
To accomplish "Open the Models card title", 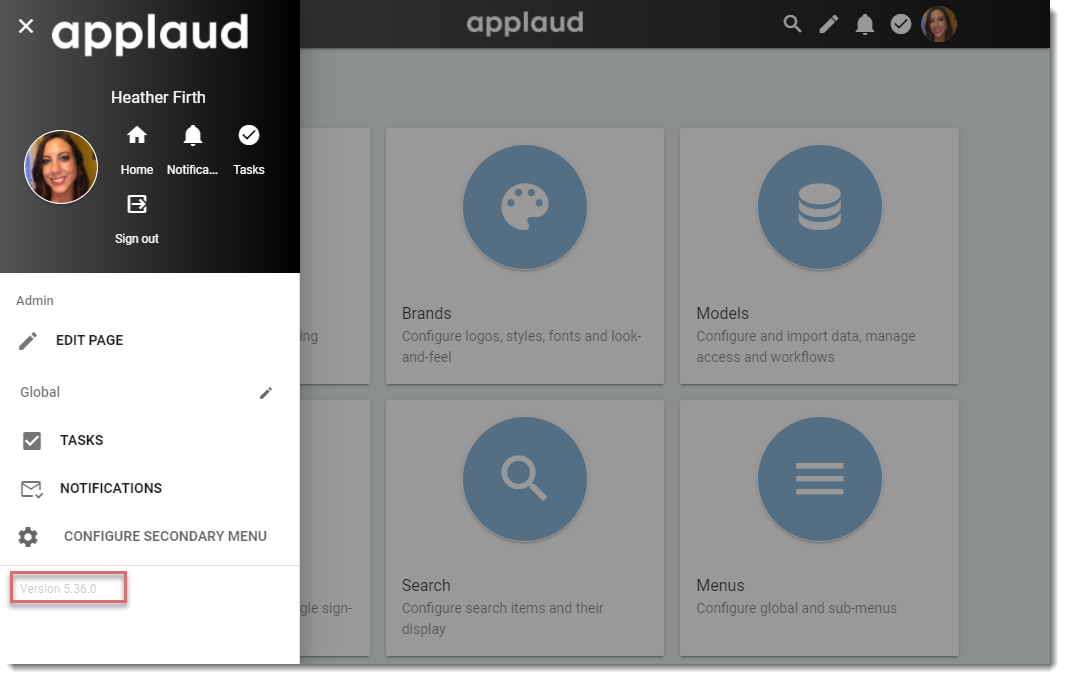I will tap(722, 313).
